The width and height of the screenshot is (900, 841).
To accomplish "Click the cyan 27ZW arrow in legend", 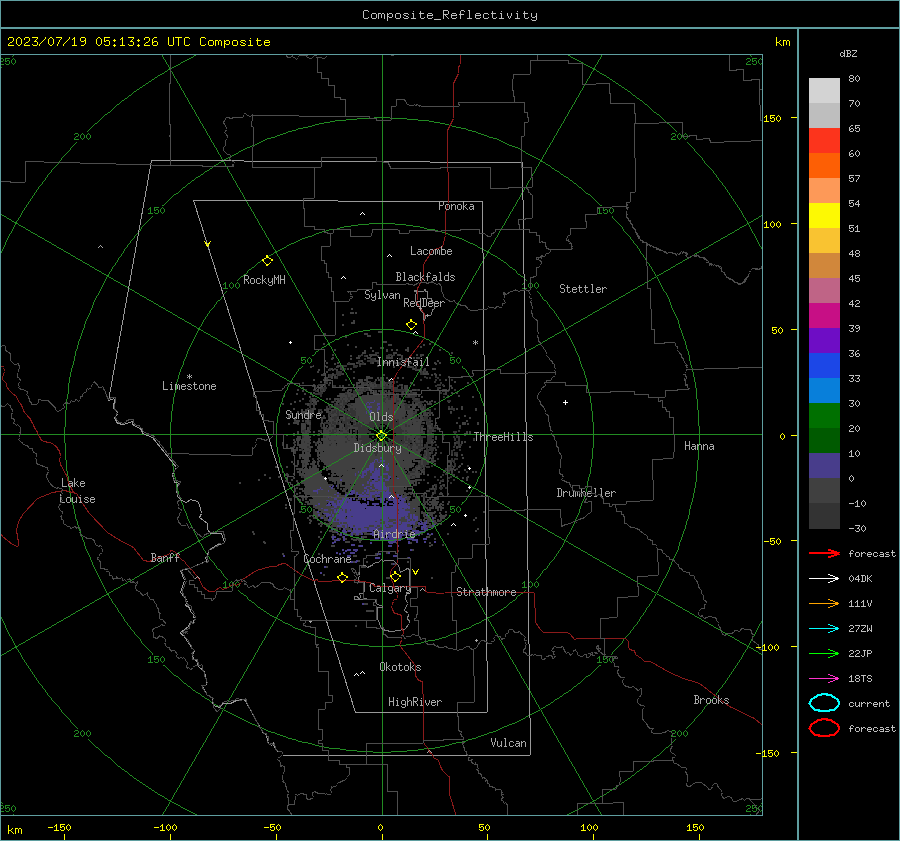I will pyautogui.click(x=824, y=629).
